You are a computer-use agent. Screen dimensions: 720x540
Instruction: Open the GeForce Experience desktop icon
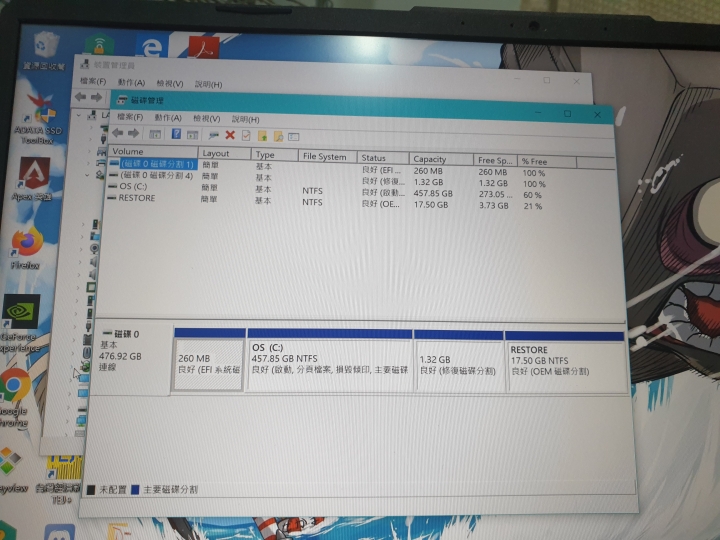pyautogui.click(x=20, y=324)
